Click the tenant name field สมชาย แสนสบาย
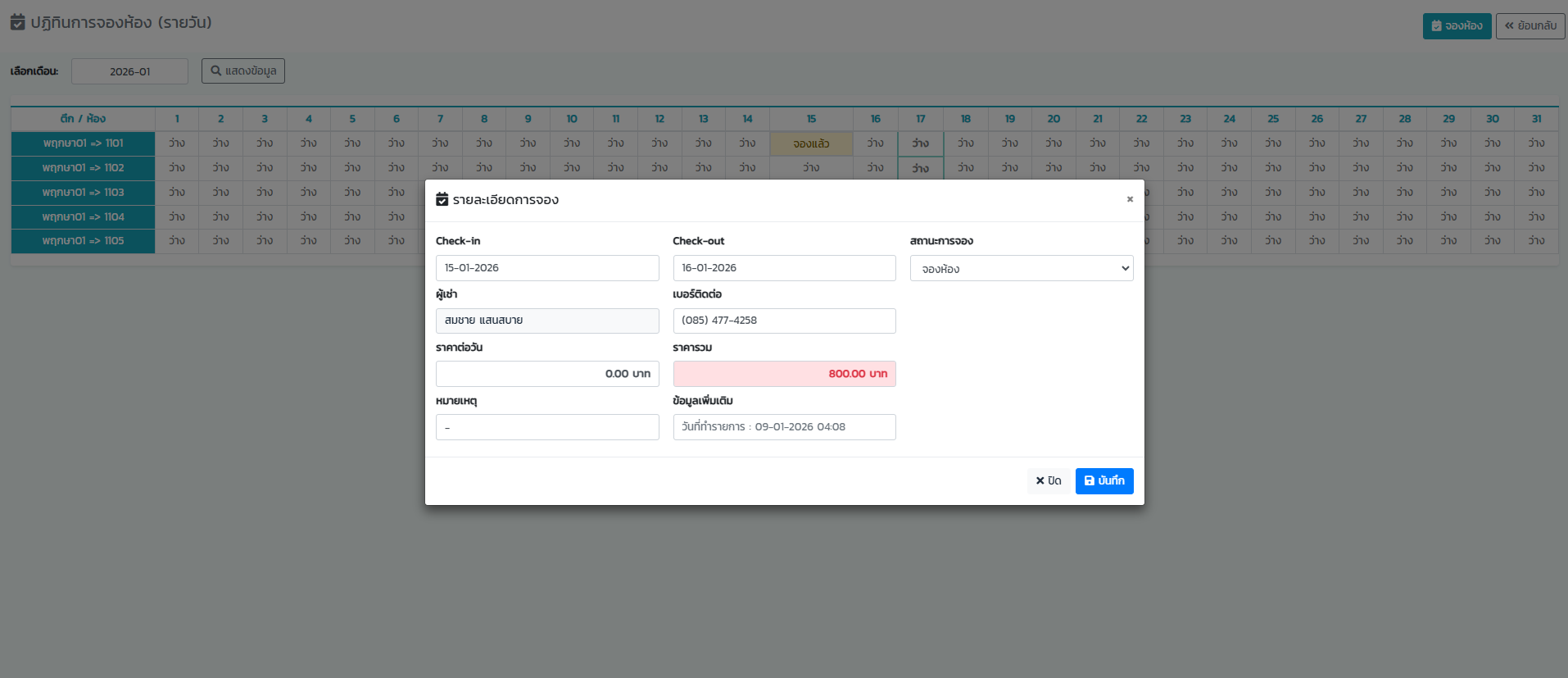The width and height of the screenshot is (1568, 678). pyautogui.click(x=547, y=321)
